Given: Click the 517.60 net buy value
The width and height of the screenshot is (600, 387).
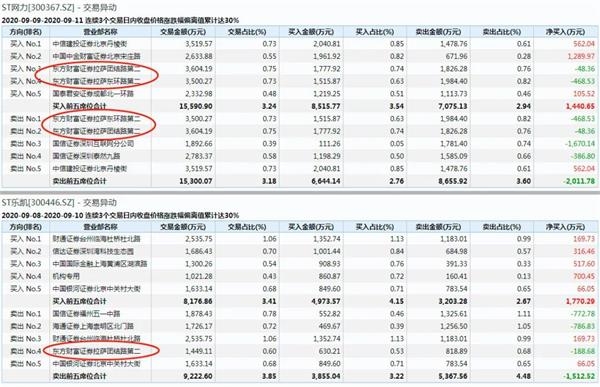Looking at the screenshot, I should coord(584,264).
